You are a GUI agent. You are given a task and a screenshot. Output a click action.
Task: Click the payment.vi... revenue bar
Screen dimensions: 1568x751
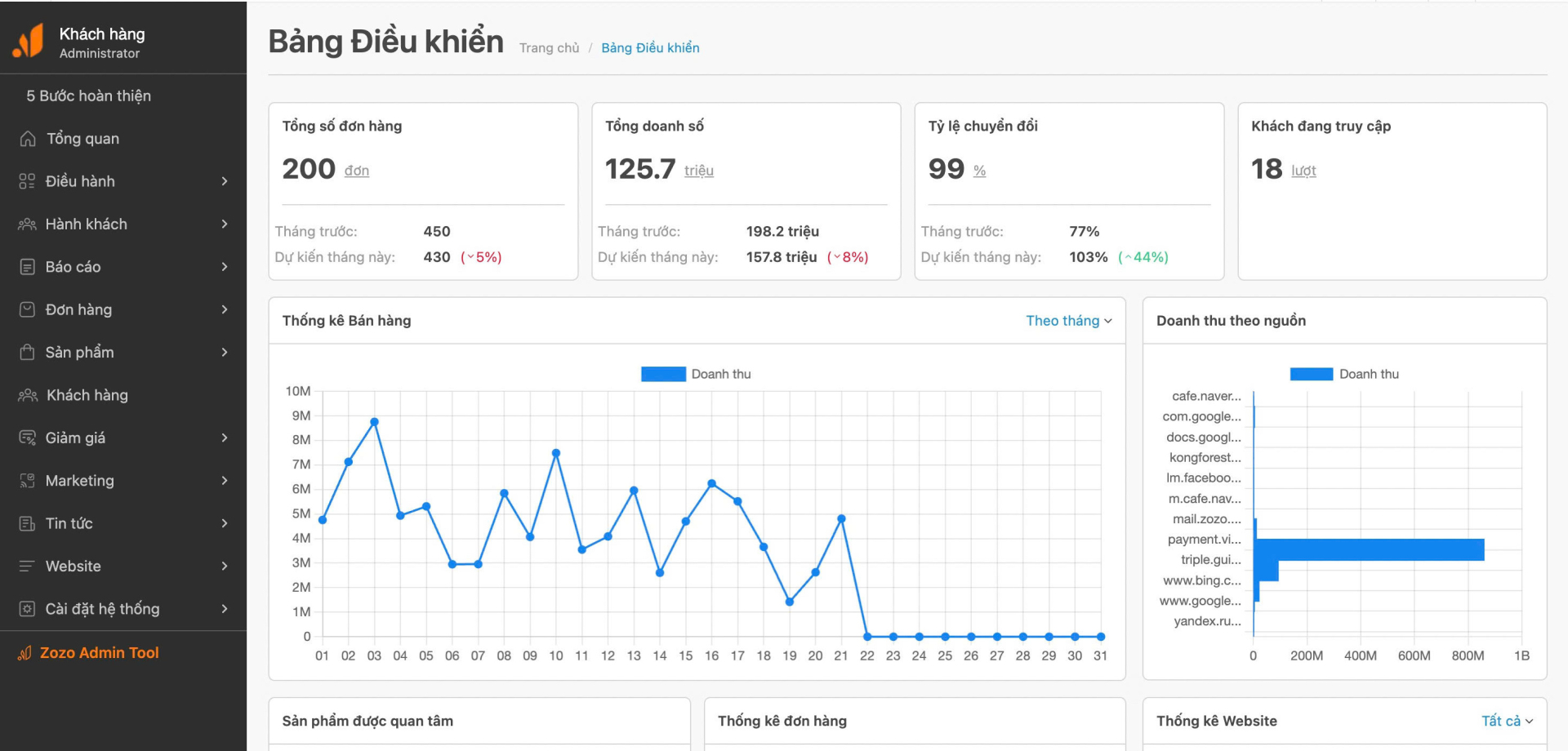1369,549
